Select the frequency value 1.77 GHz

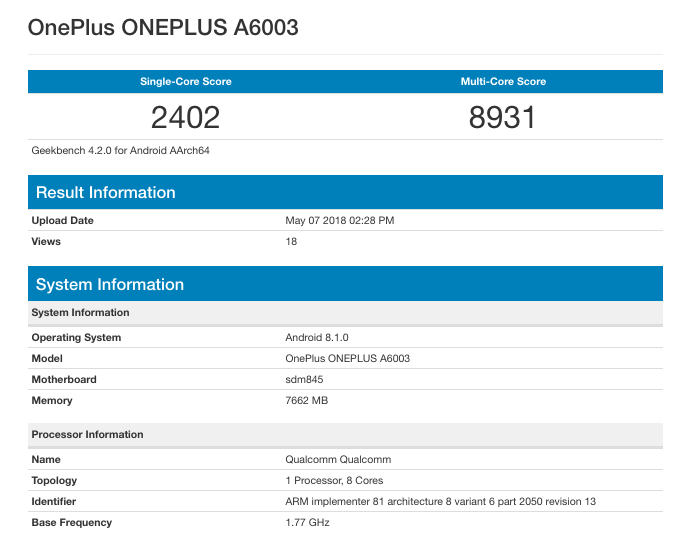click(x=307, y=523)
